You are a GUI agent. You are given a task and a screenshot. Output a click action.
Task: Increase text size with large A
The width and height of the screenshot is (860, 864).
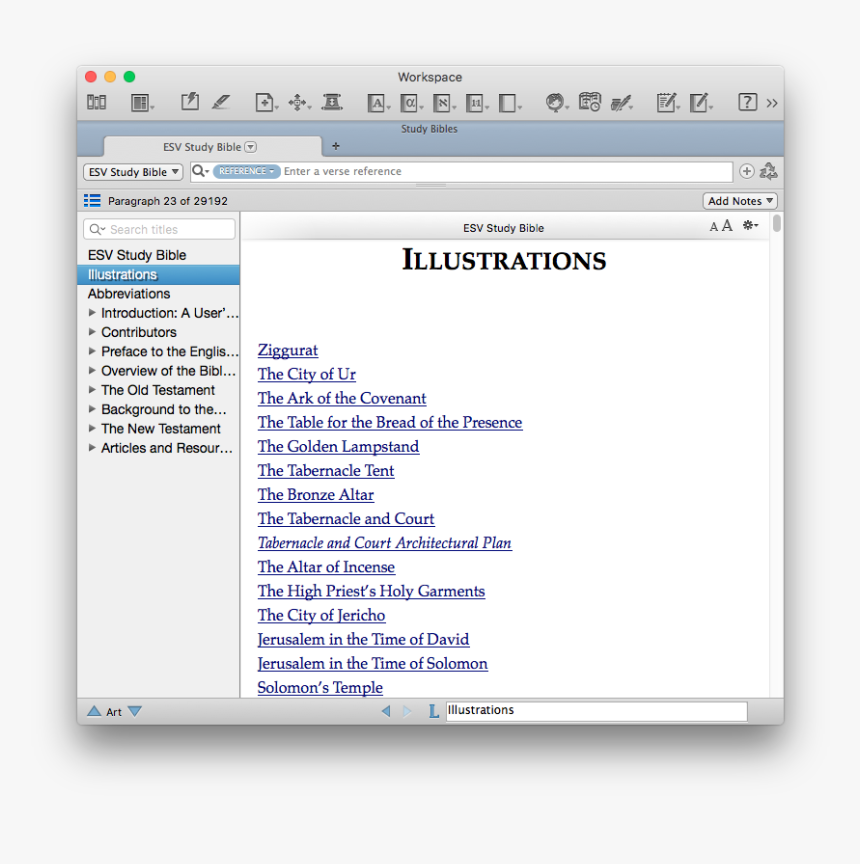coord(727,226)
